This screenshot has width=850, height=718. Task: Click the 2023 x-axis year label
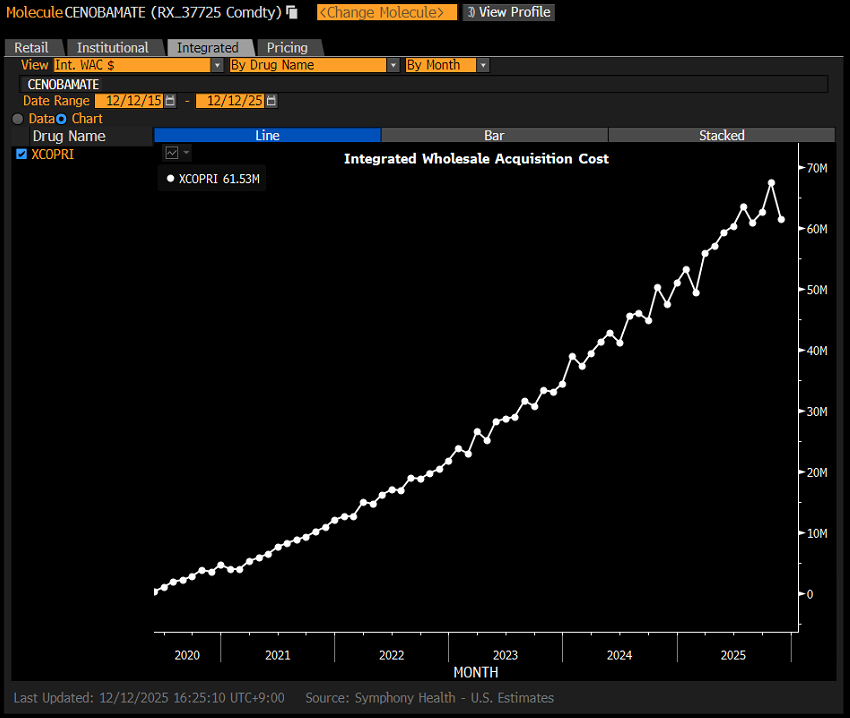coord(505,655)
